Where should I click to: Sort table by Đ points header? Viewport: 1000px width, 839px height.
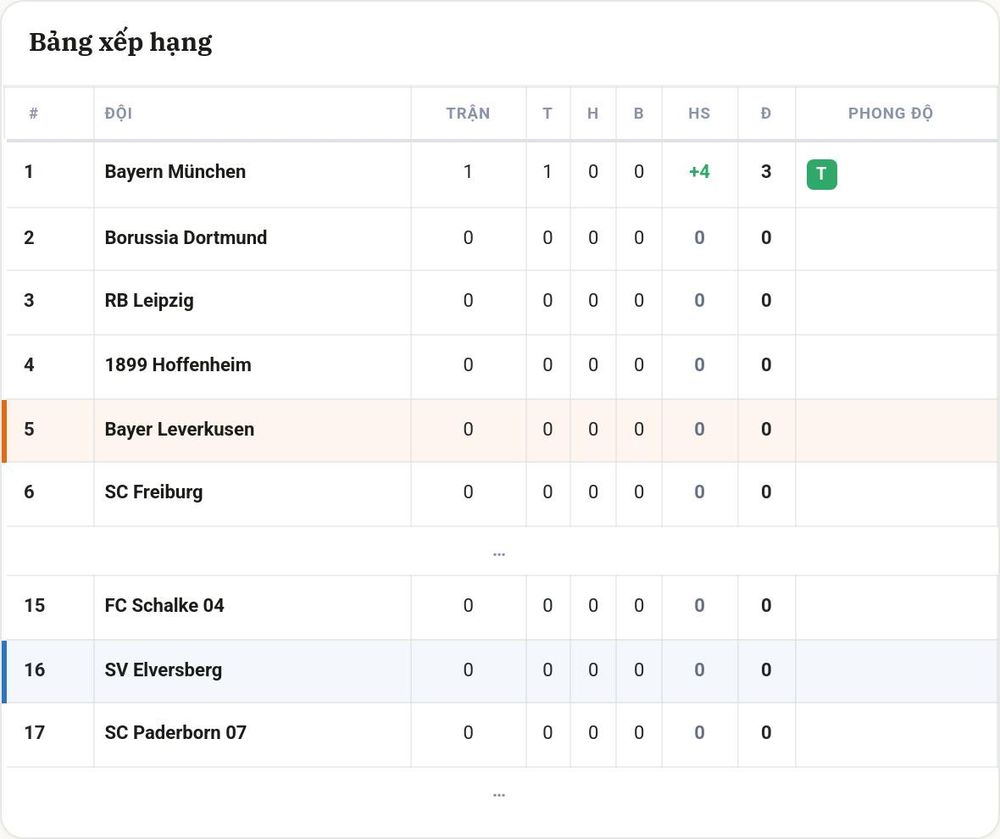(766, 113)
